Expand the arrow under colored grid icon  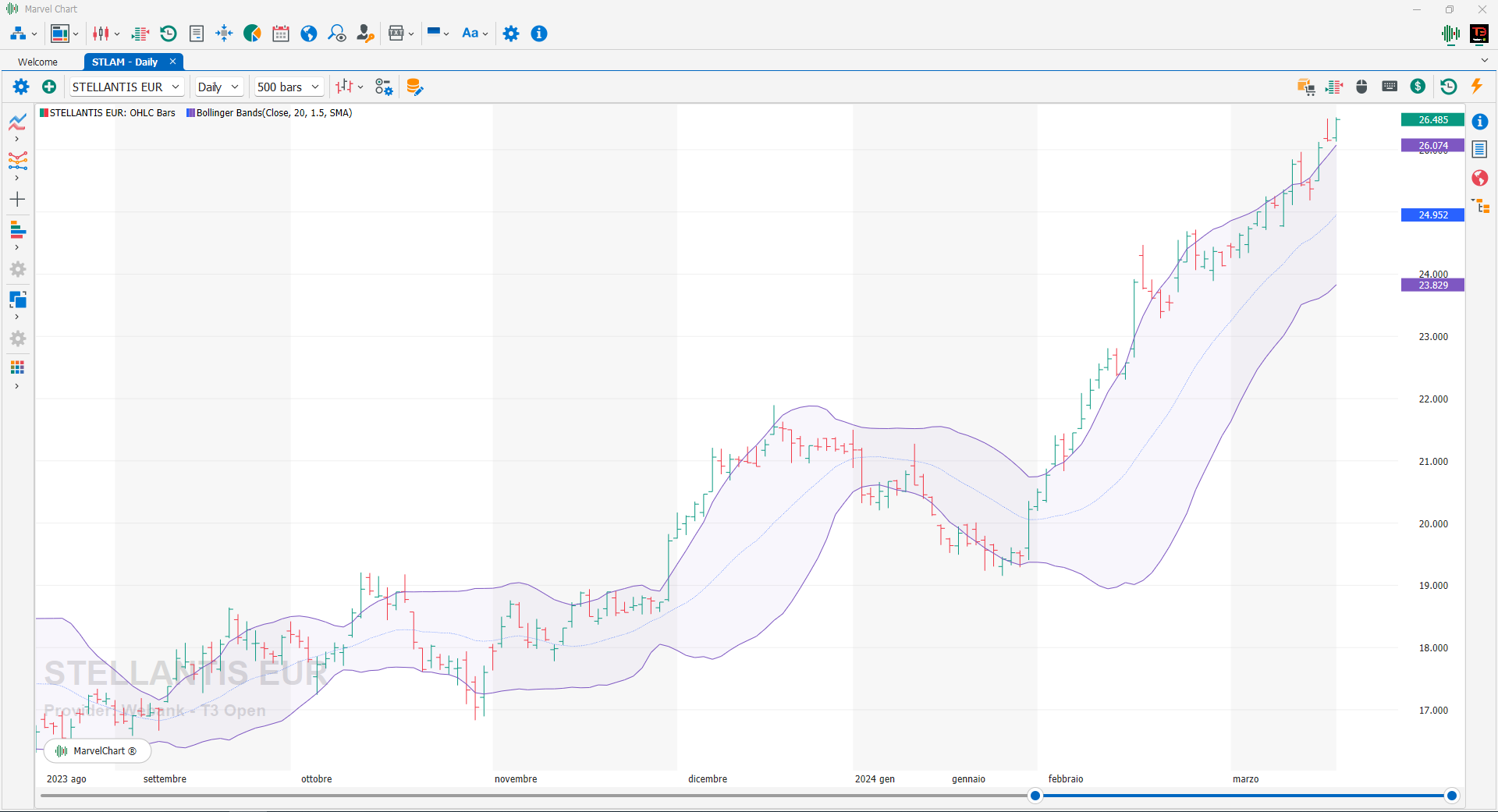click(17, 386)
